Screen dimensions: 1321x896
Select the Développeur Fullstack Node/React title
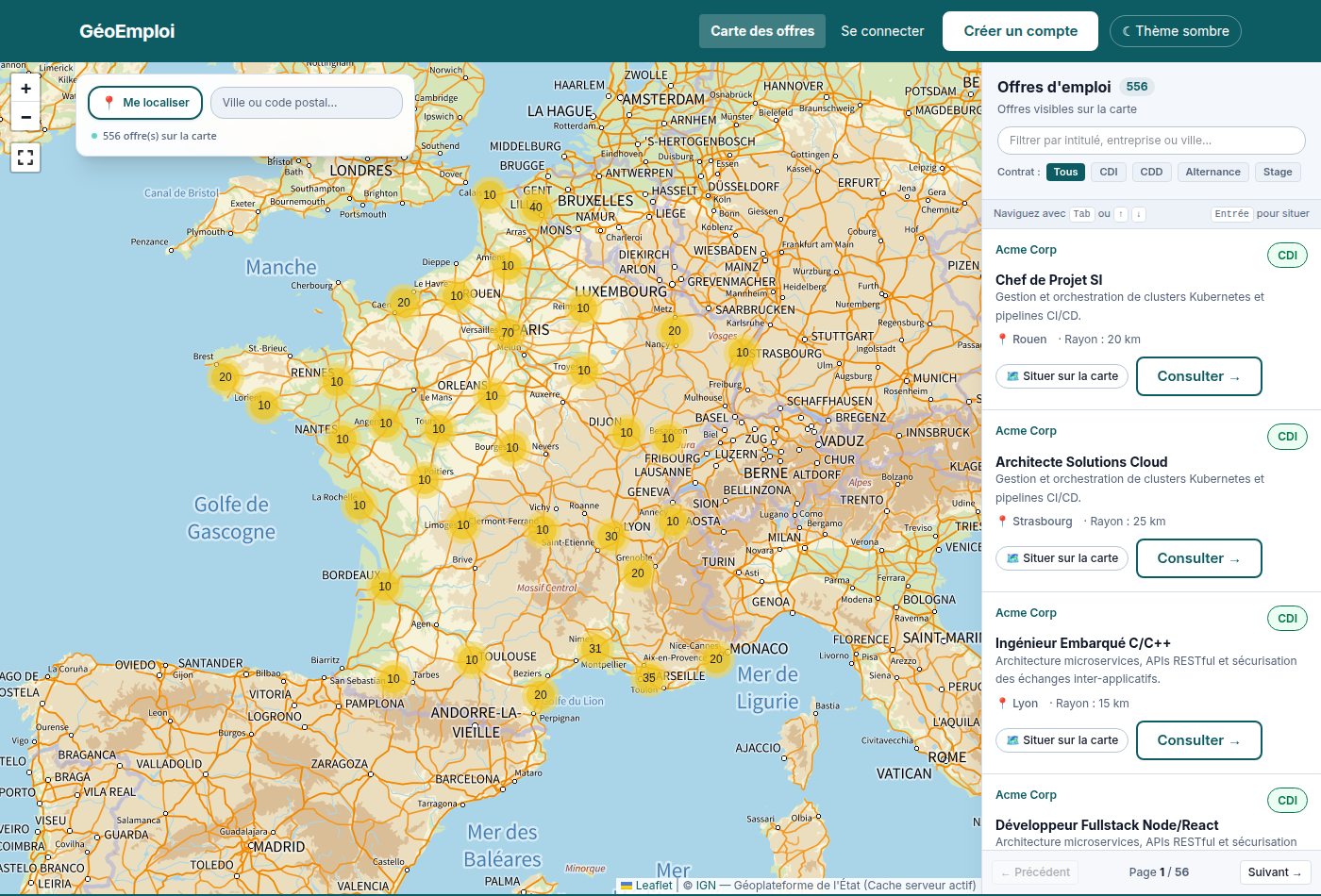coord(1107,825)
